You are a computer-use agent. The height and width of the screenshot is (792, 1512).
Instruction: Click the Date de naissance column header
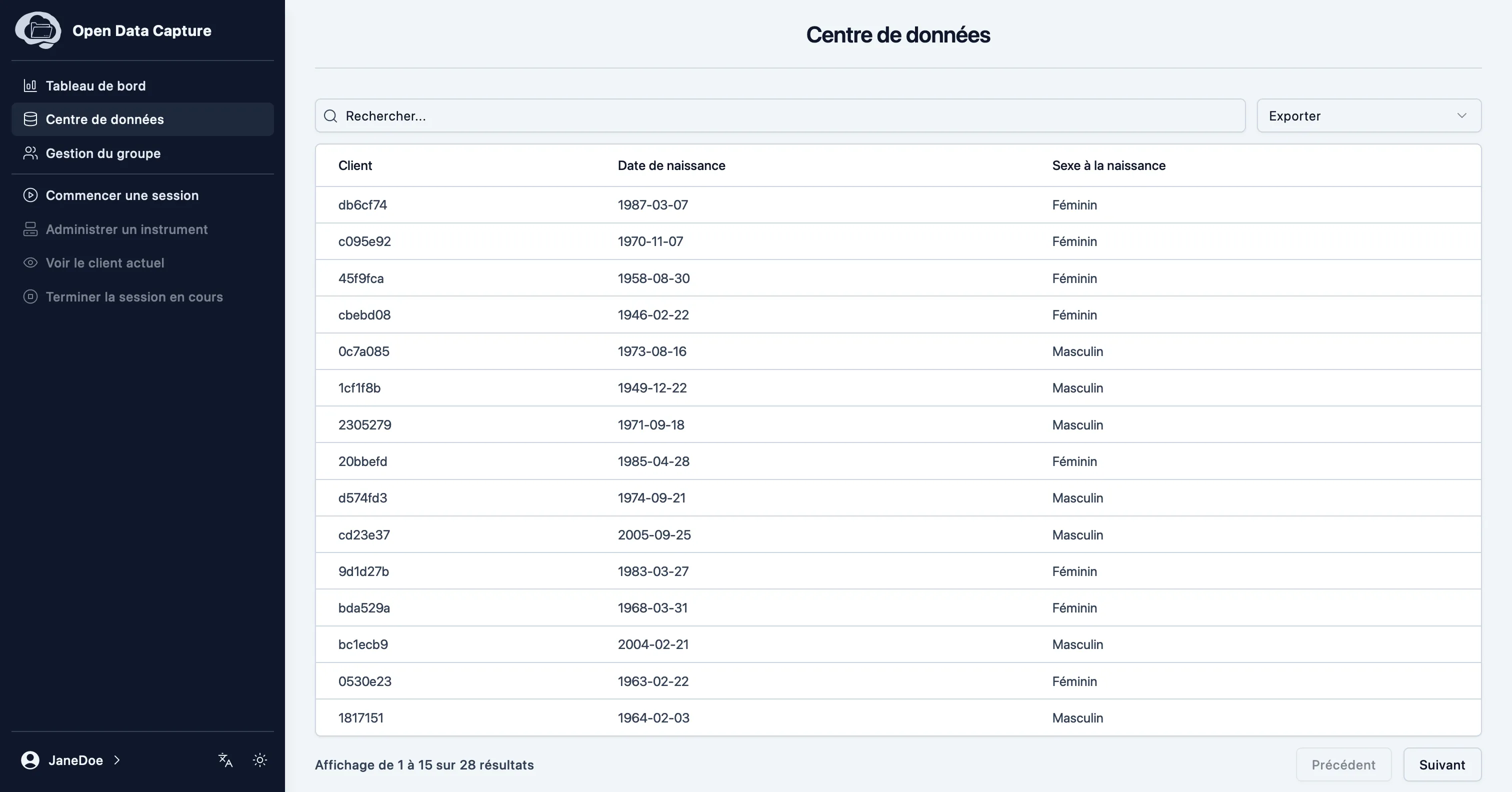pyautogui.click(x=671, y=165)
